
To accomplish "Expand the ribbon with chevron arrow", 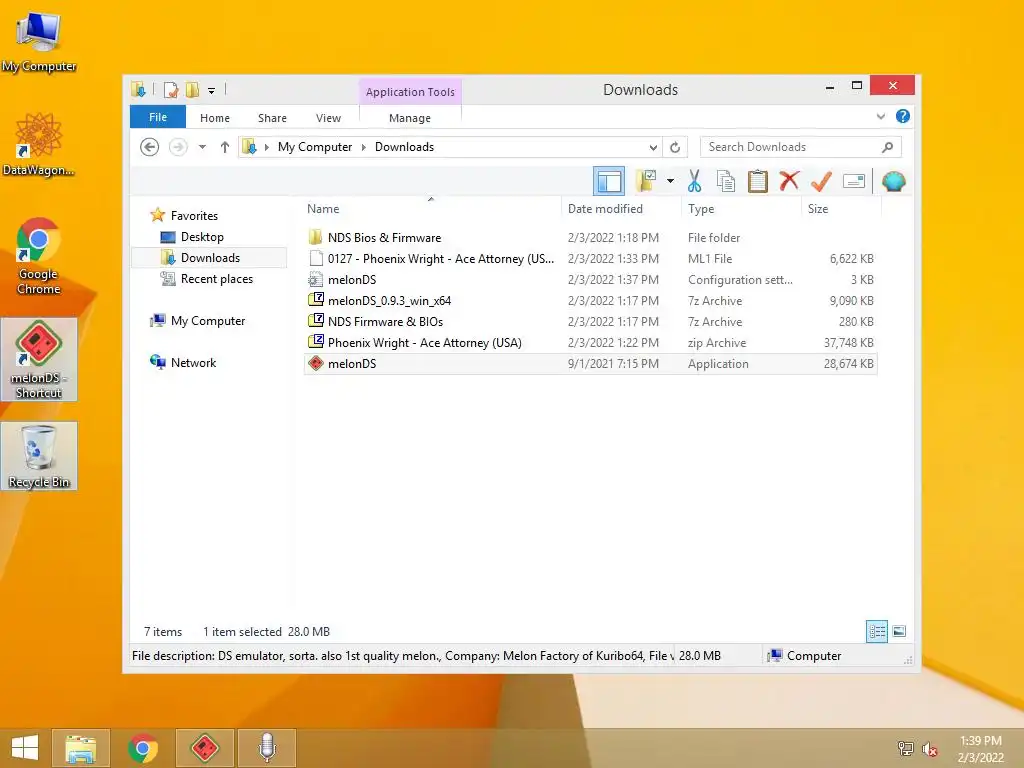I will pos(880,116).
